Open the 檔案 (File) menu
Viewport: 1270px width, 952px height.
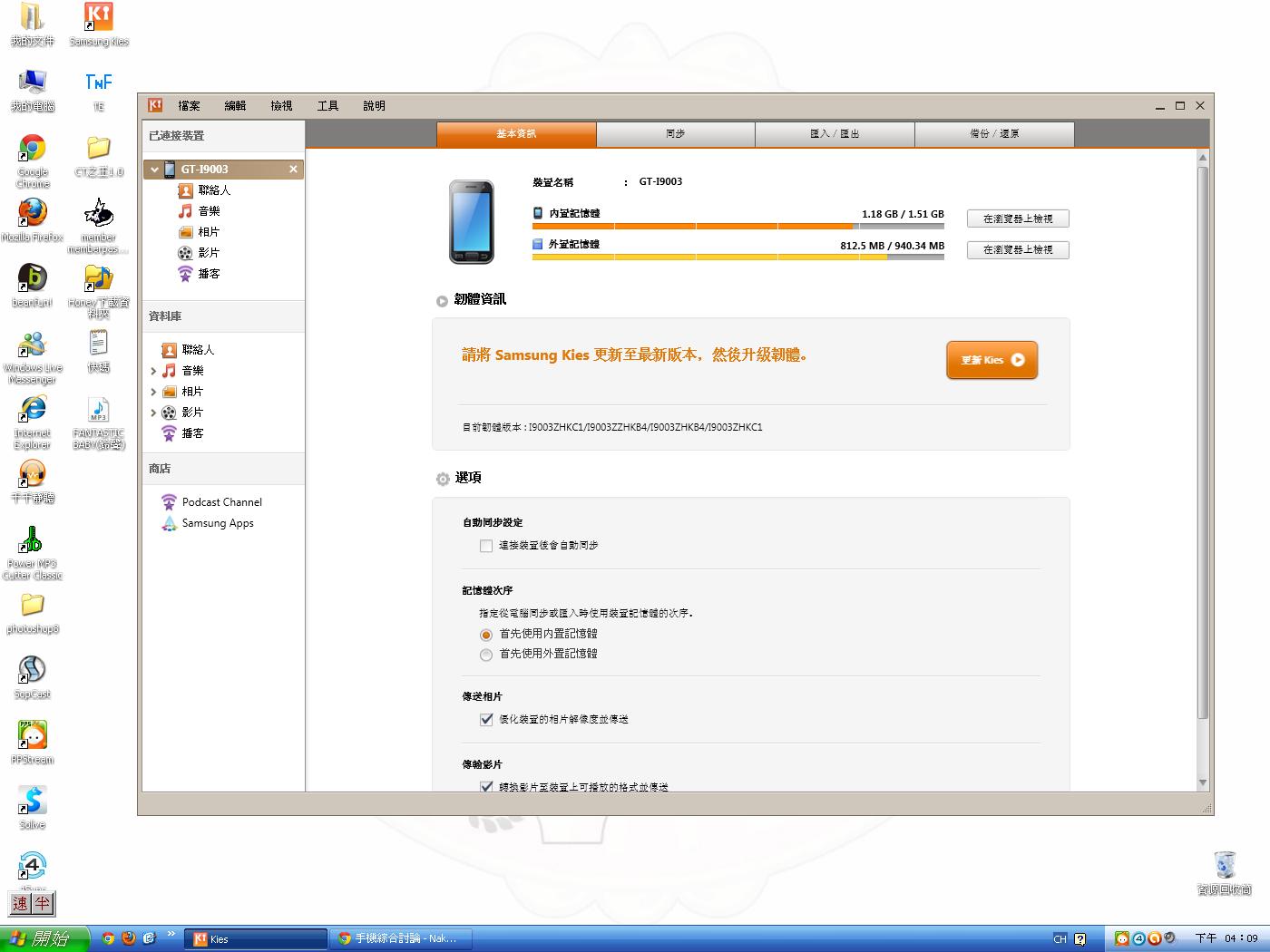(190, 106)
